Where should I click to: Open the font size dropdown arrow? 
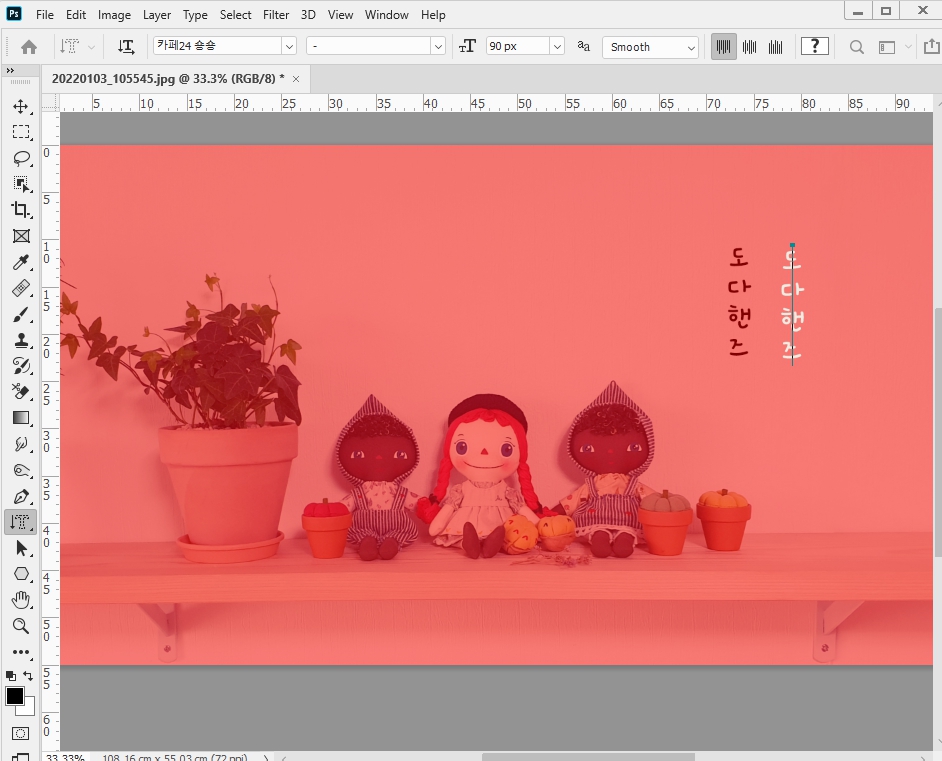pyautogui.click(x=557, y=46)
